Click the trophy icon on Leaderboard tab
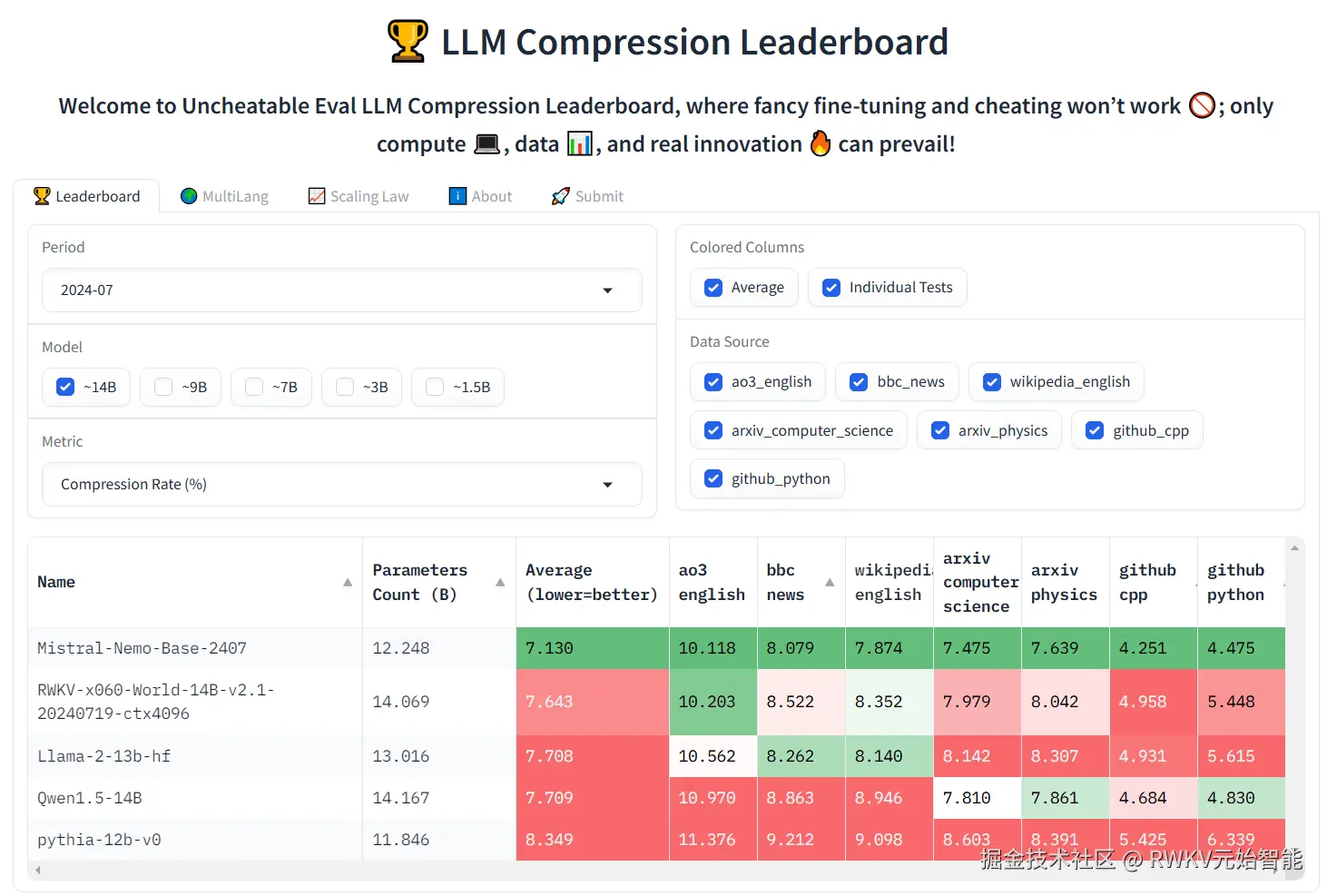1327x896 pixels. pyautogui.click(x=42, y=196)
